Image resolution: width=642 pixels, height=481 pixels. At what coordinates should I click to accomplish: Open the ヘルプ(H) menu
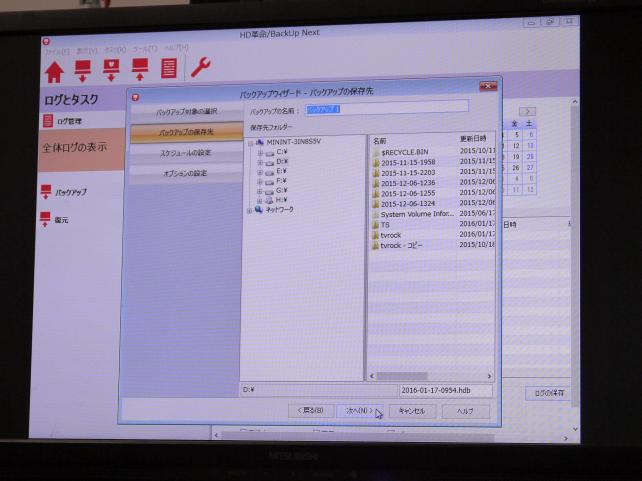[176, 48]
